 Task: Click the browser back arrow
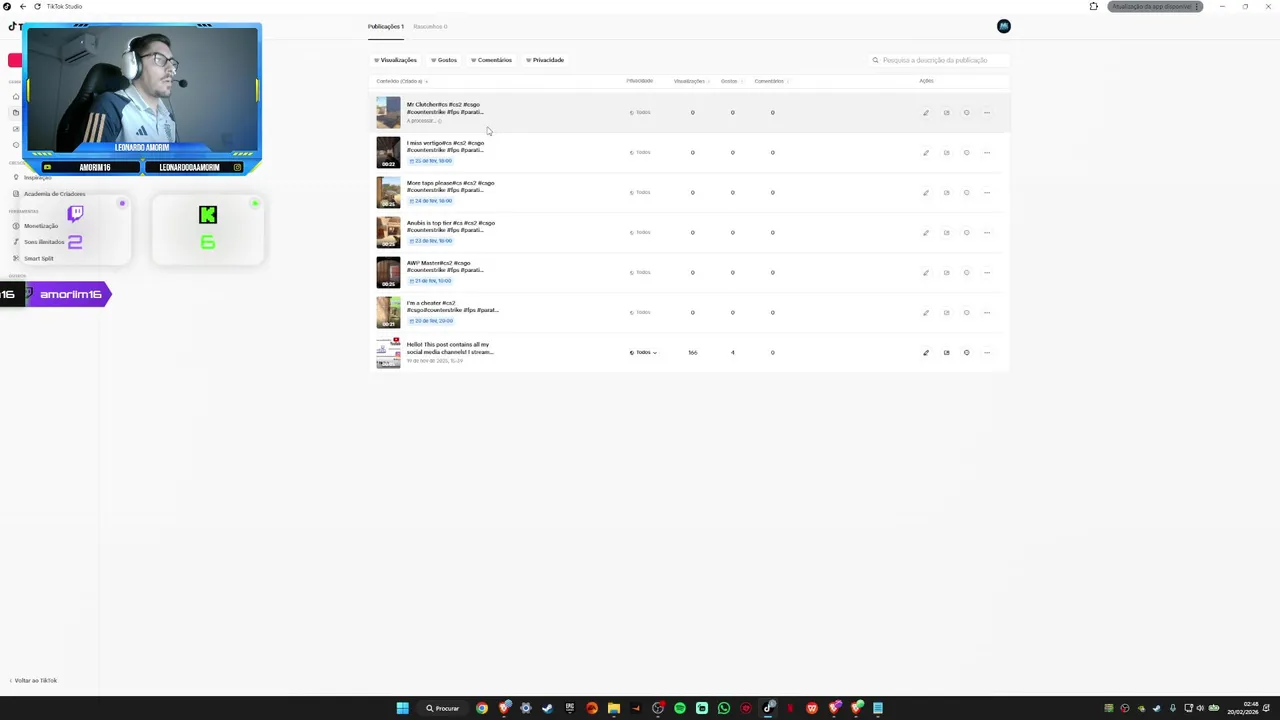click(x=22, y=7)
